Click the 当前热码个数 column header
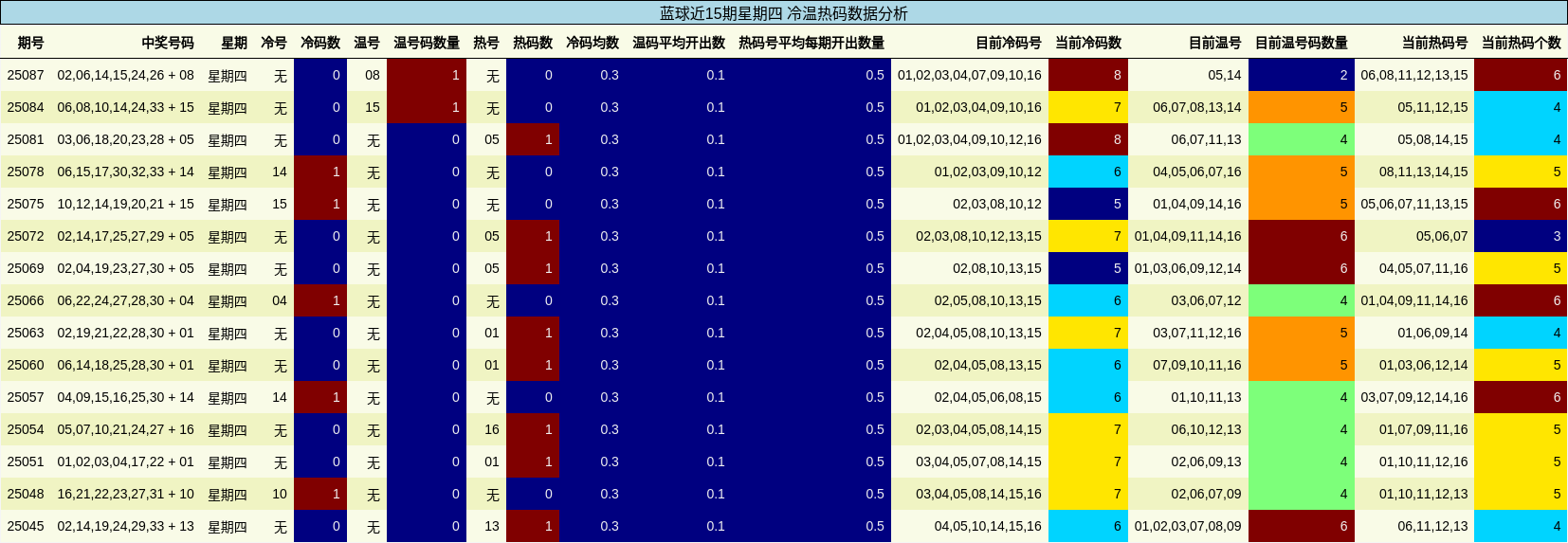1568x543 pixels. point(1522,43)
